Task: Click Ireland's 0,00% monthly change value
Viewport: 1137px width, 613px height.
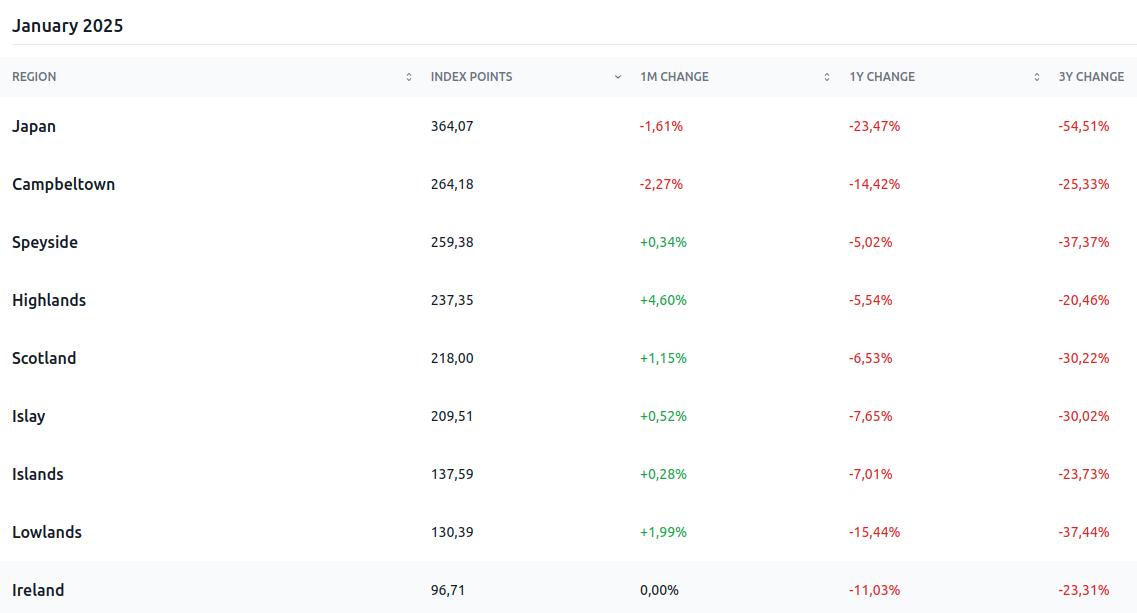Action: [659, 590]
